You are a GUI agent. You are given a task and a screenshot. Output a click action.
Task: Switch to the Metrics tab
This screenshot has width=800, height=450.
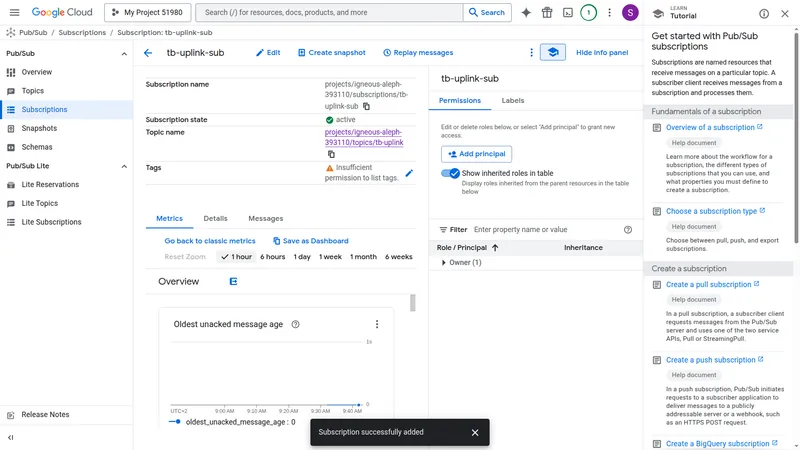coord(169,218)
